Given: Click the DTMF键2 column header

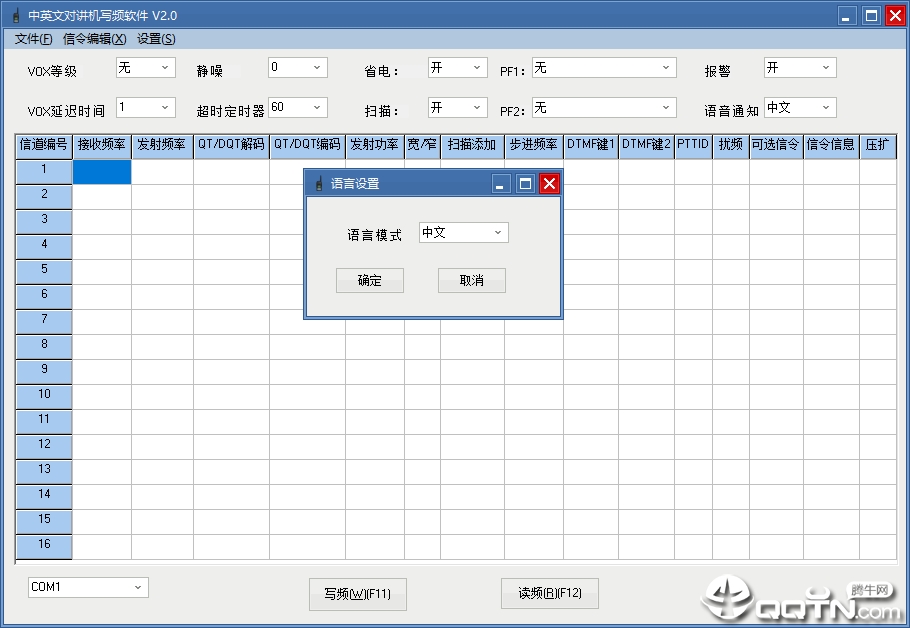Looking at the screenshot, I should tap(647, 146).
